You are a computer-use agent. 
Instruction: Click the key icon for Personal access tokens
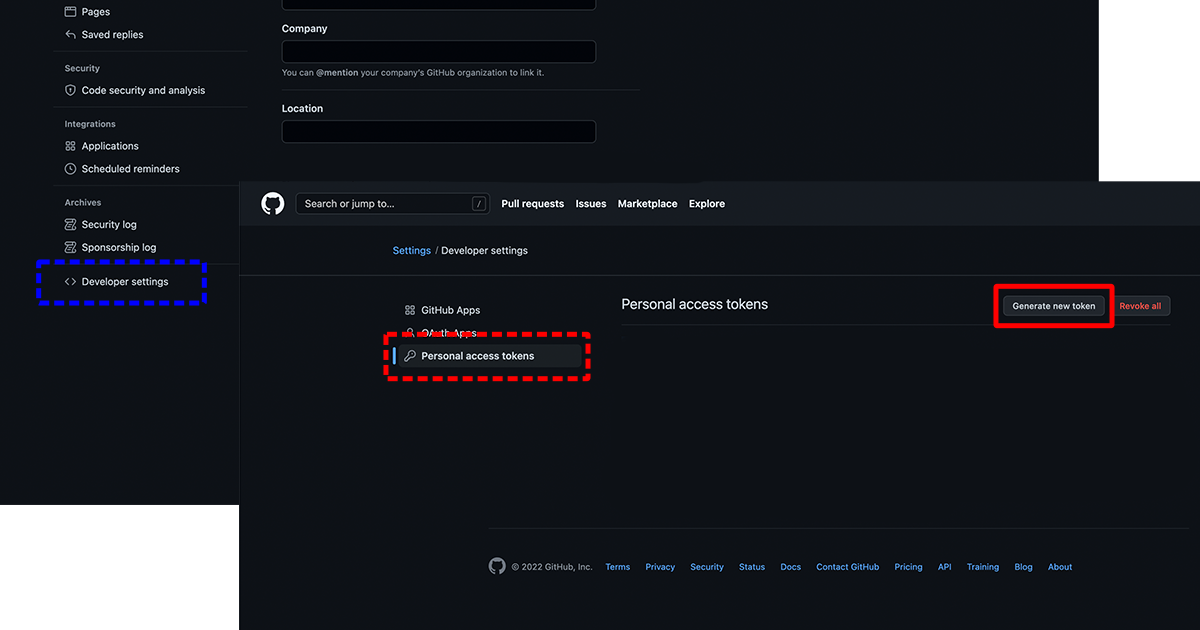coord(410,356)
